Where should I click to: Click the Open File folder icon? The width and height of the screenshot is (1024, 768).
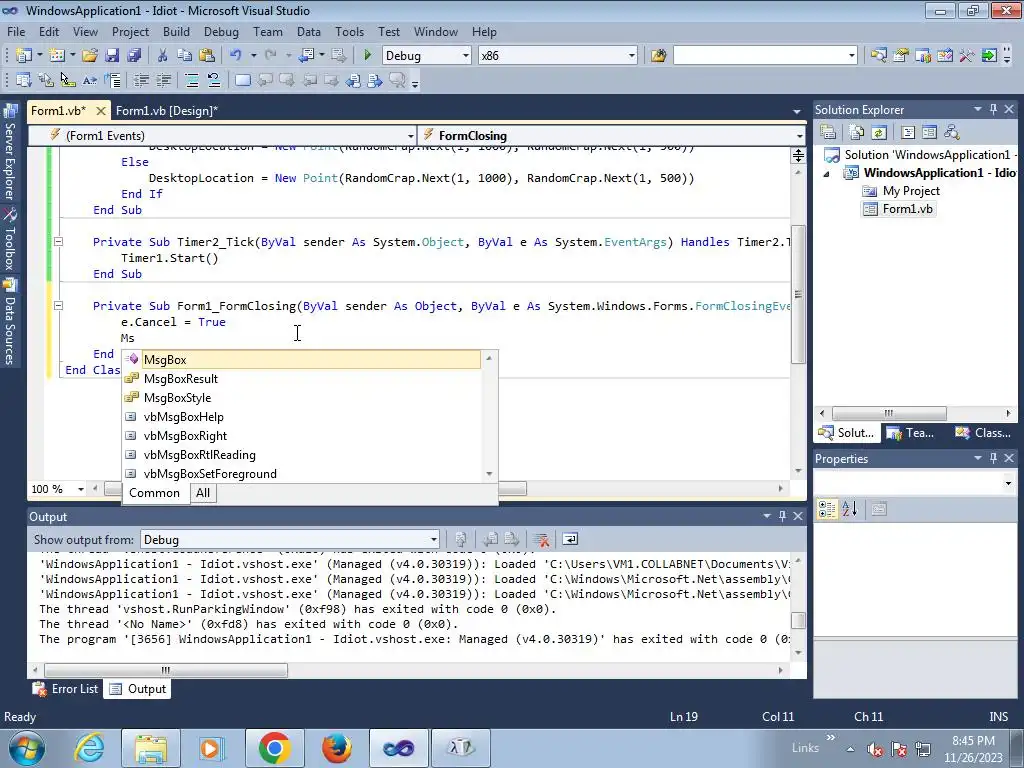point(90,56)
